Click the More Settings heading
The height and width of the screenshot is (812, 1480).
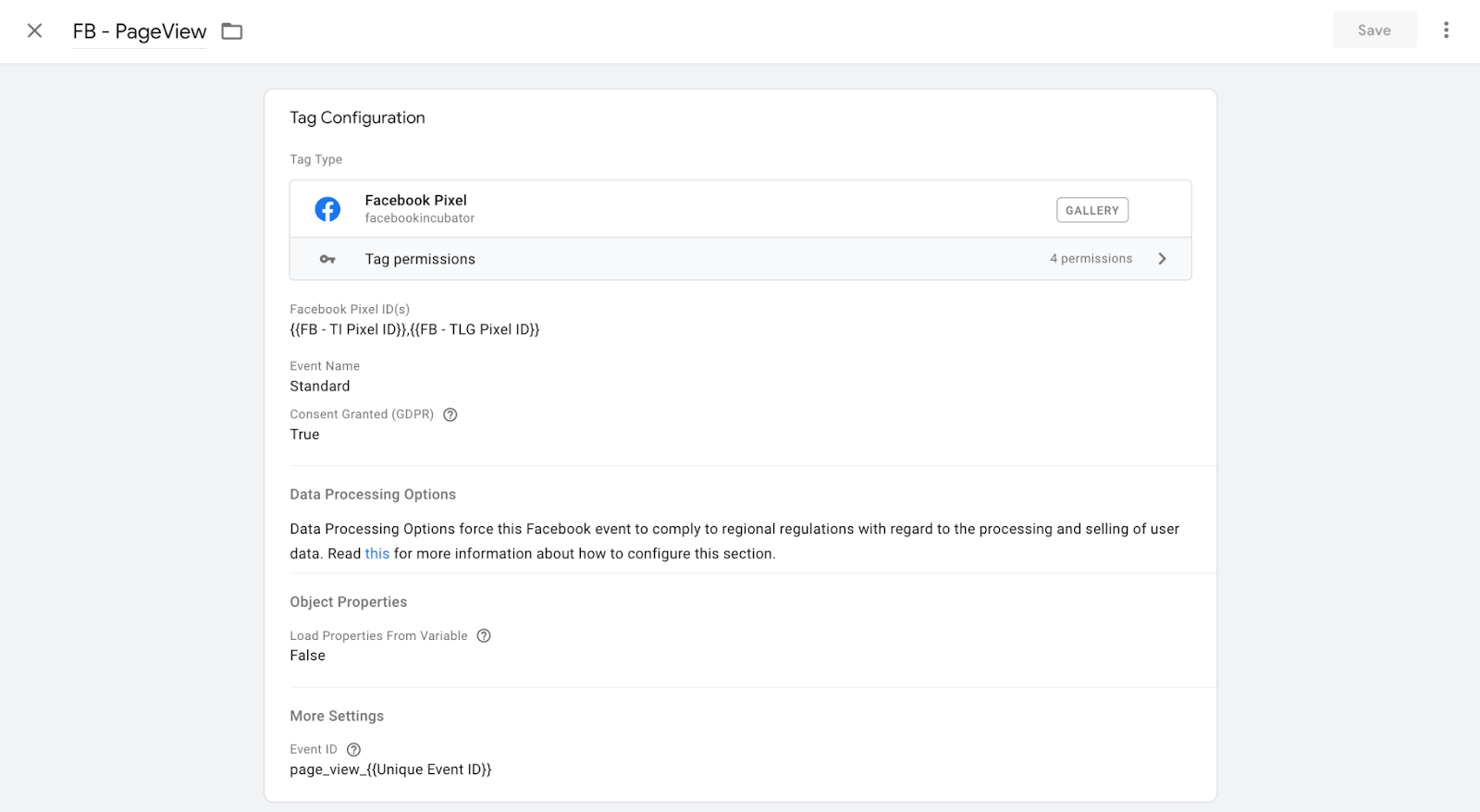click(x=337, y=716)
